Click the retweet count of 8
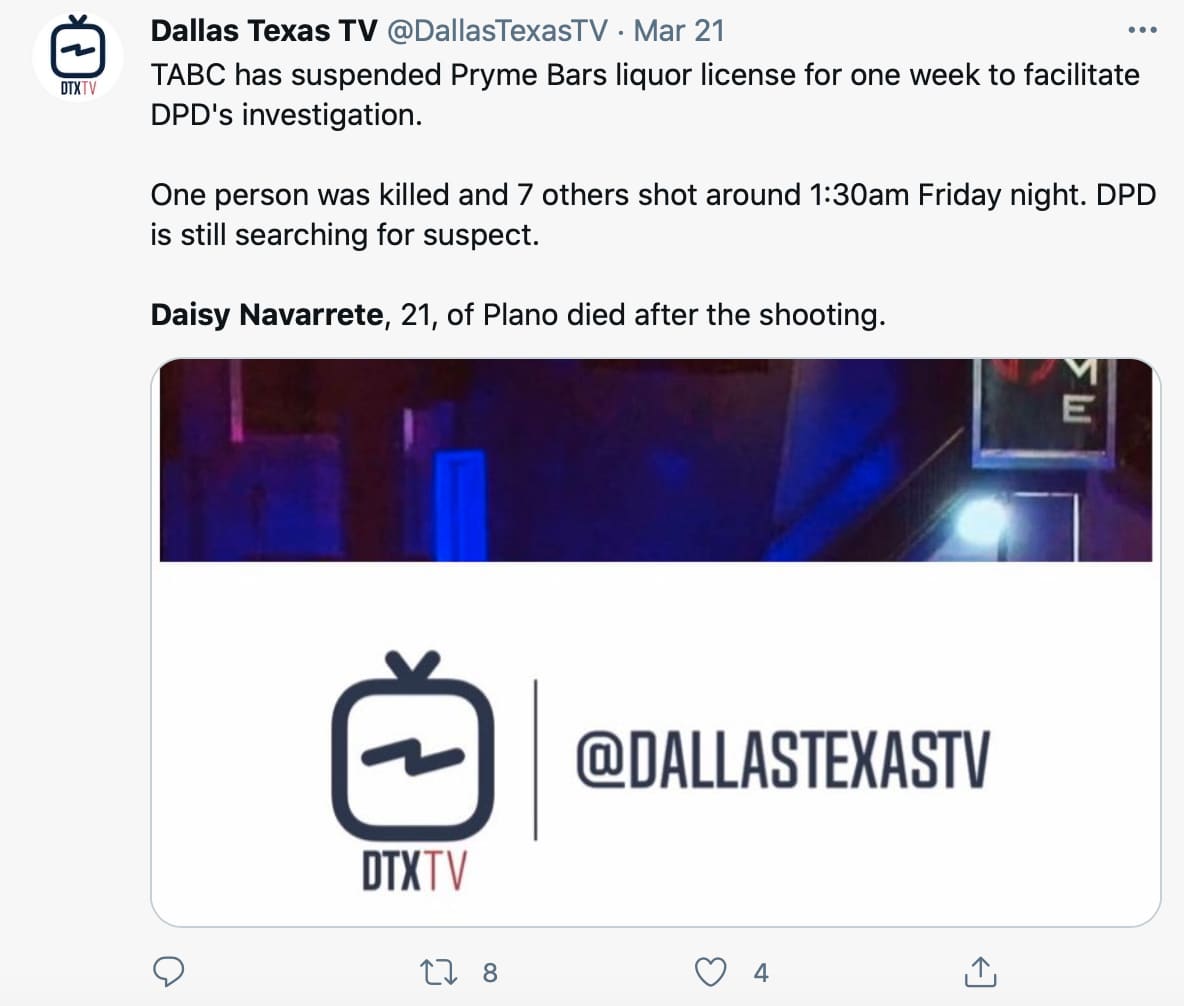This screenshot has width=1184, height=1006. point(490,972)
